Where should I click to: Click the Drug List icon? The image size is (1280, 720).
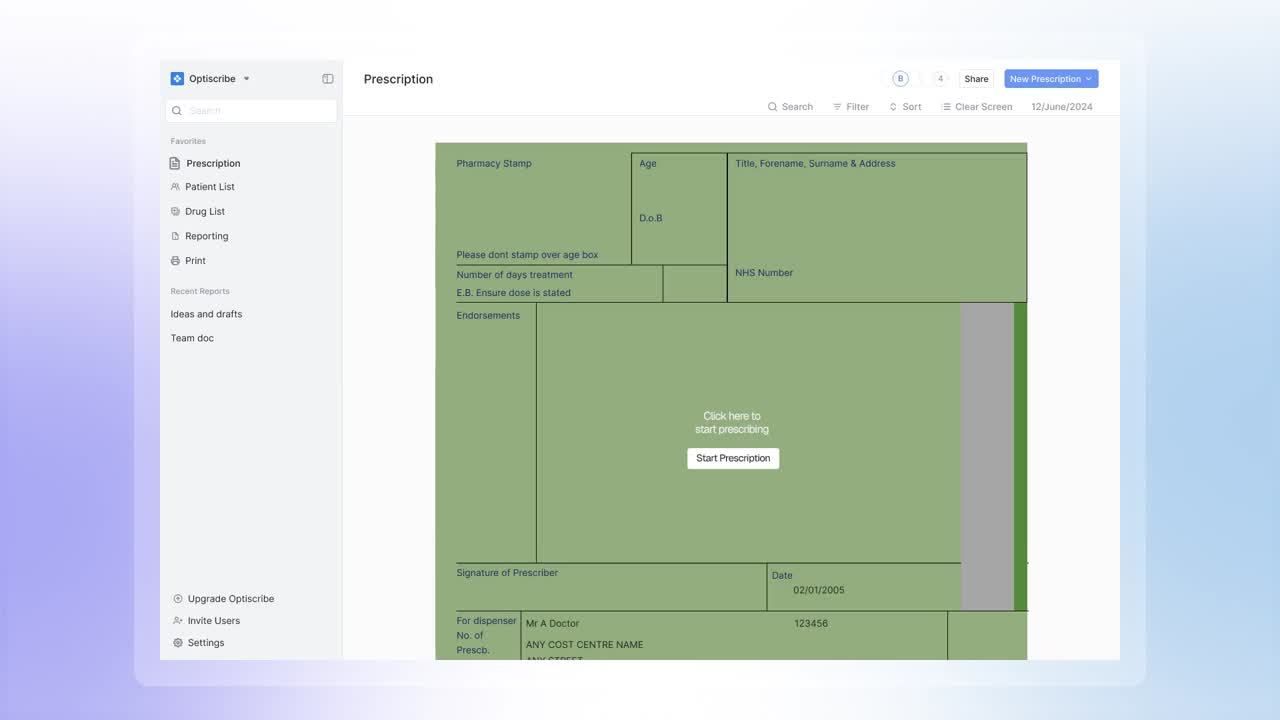point(175,212)
